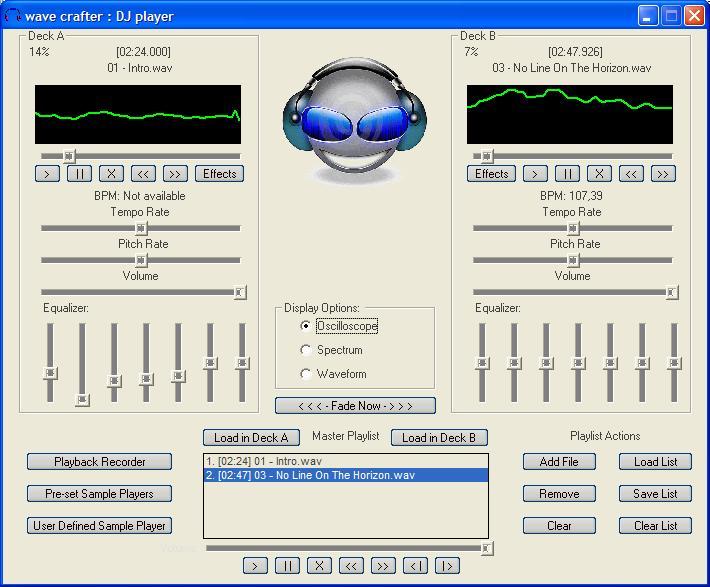Click Load in Deck B

click(x=439, y=438)
